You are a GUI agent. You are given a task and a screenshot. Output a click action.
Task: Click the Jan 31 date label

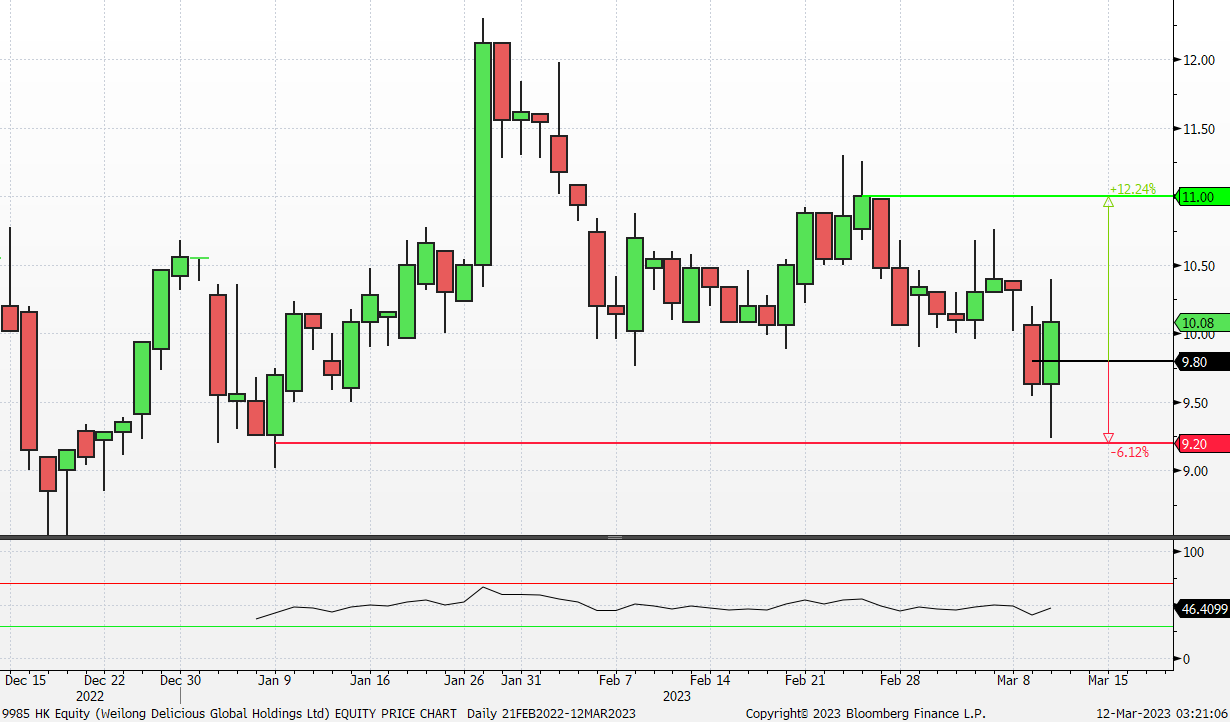tap(521, 680)
